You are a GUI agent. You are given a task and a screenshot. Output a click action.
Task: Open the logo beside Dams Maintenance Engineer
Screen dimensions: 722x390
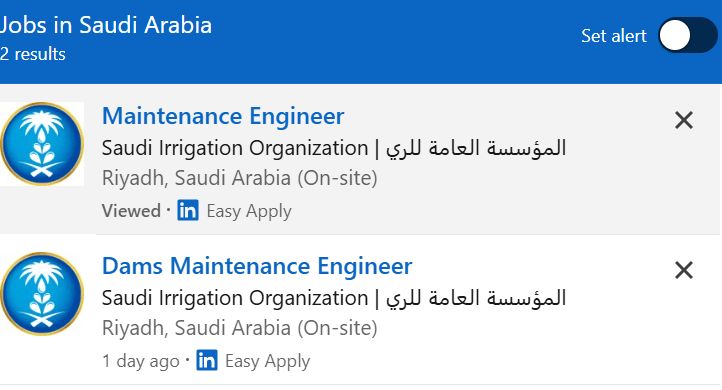[x=42, y=294]
